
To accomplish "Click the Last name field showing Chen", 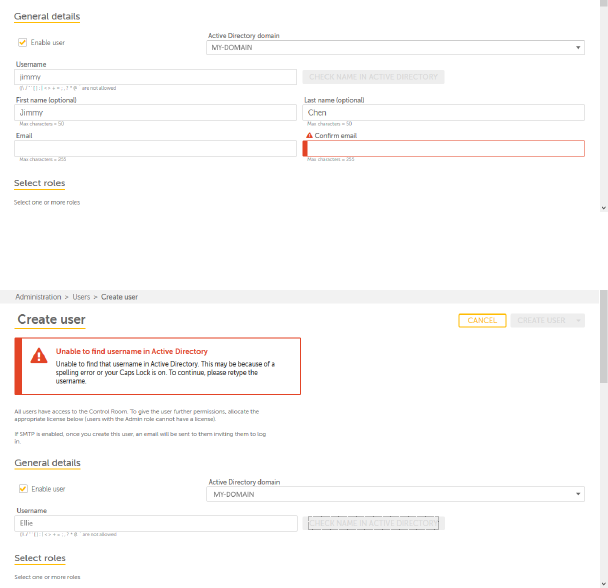I will click(443, 113).
